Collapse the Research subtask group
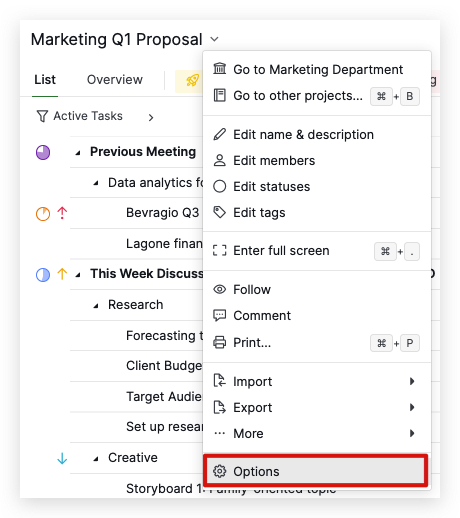Screen dimensions: 460x518 pos(96,306)
